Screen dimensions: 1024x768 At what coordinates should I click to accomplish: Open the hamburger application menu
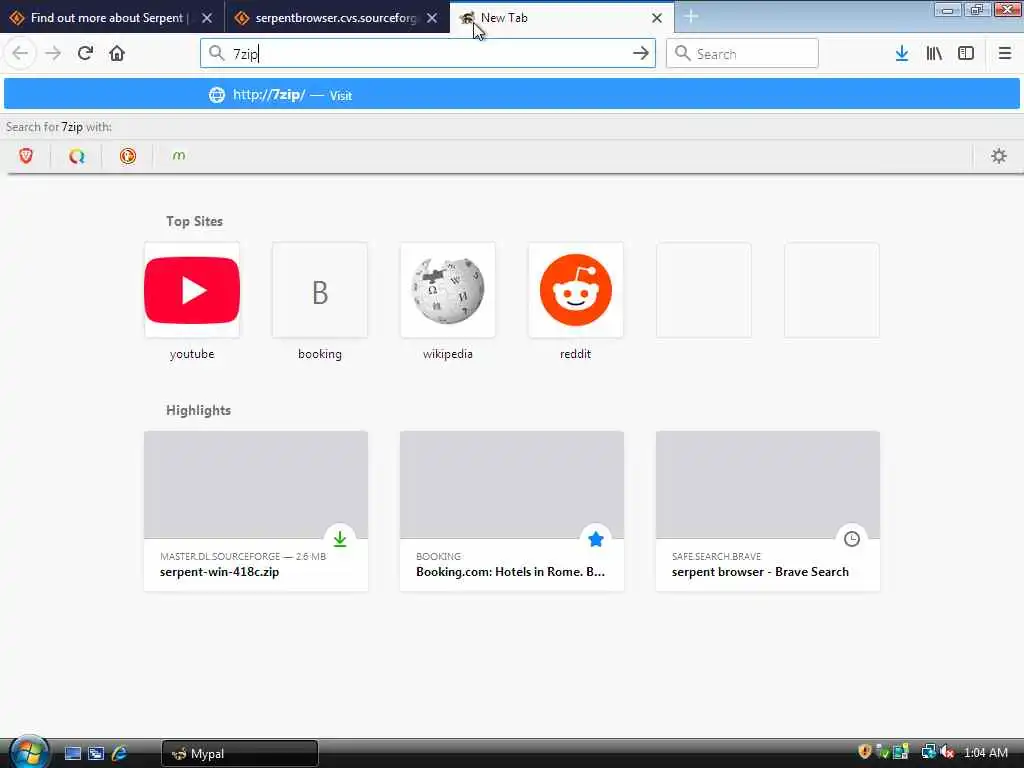1004,53
